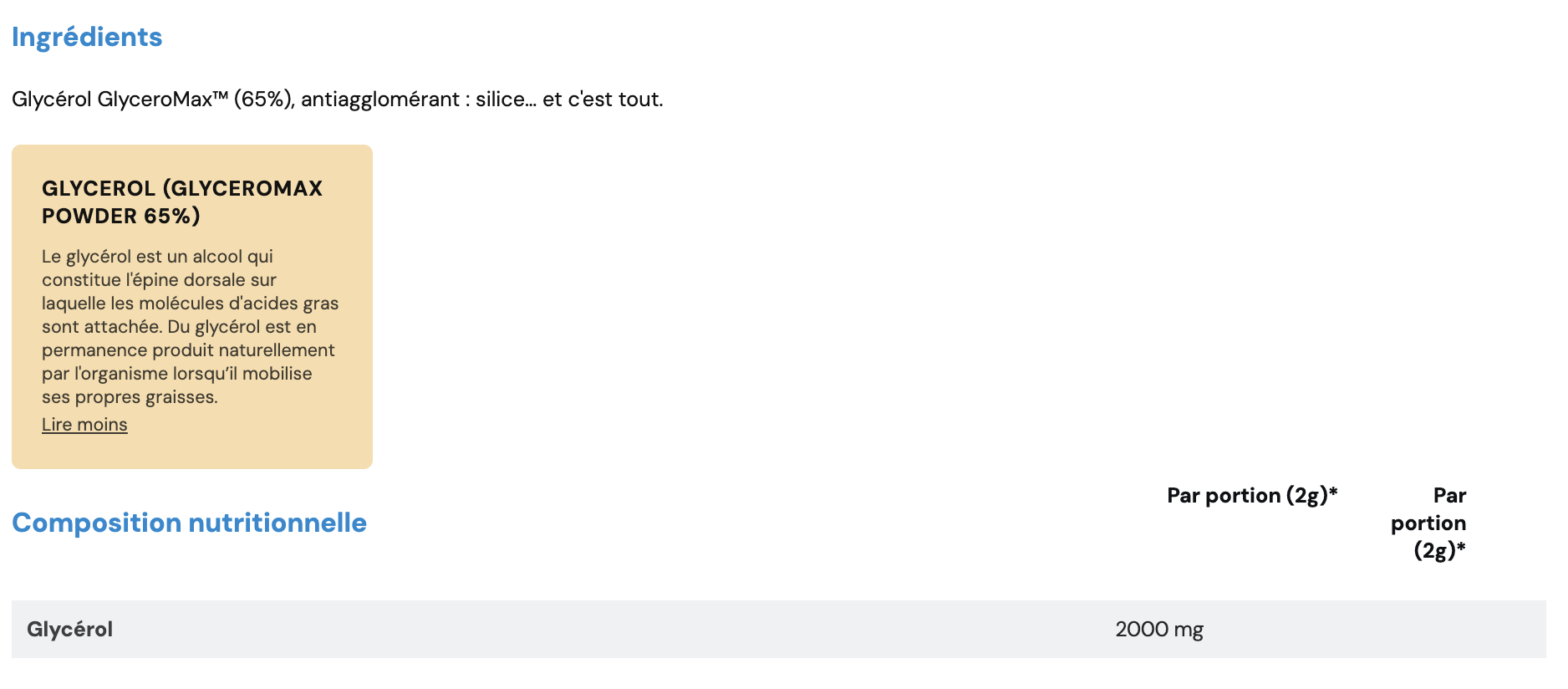The width and height of the screenshot is (1568, 689).
Task: Click the "Composition nutritionnelle" heading
Action: coord(189,523)
